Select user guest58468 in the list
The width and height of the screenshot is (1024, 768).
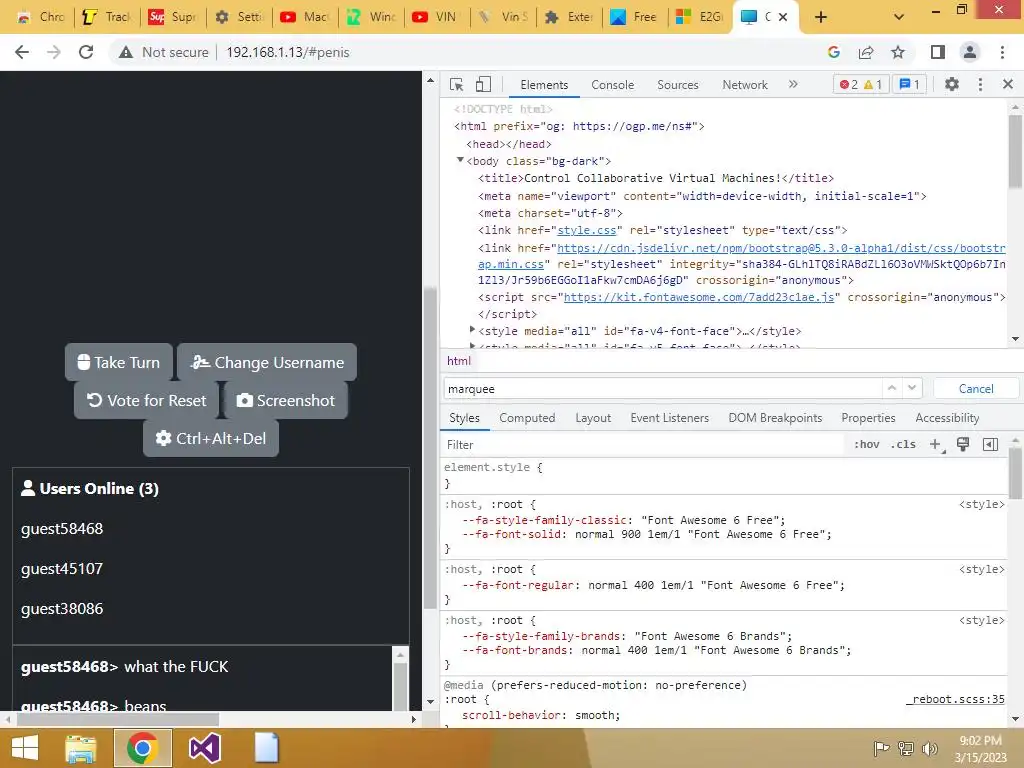tap(62, 529)
